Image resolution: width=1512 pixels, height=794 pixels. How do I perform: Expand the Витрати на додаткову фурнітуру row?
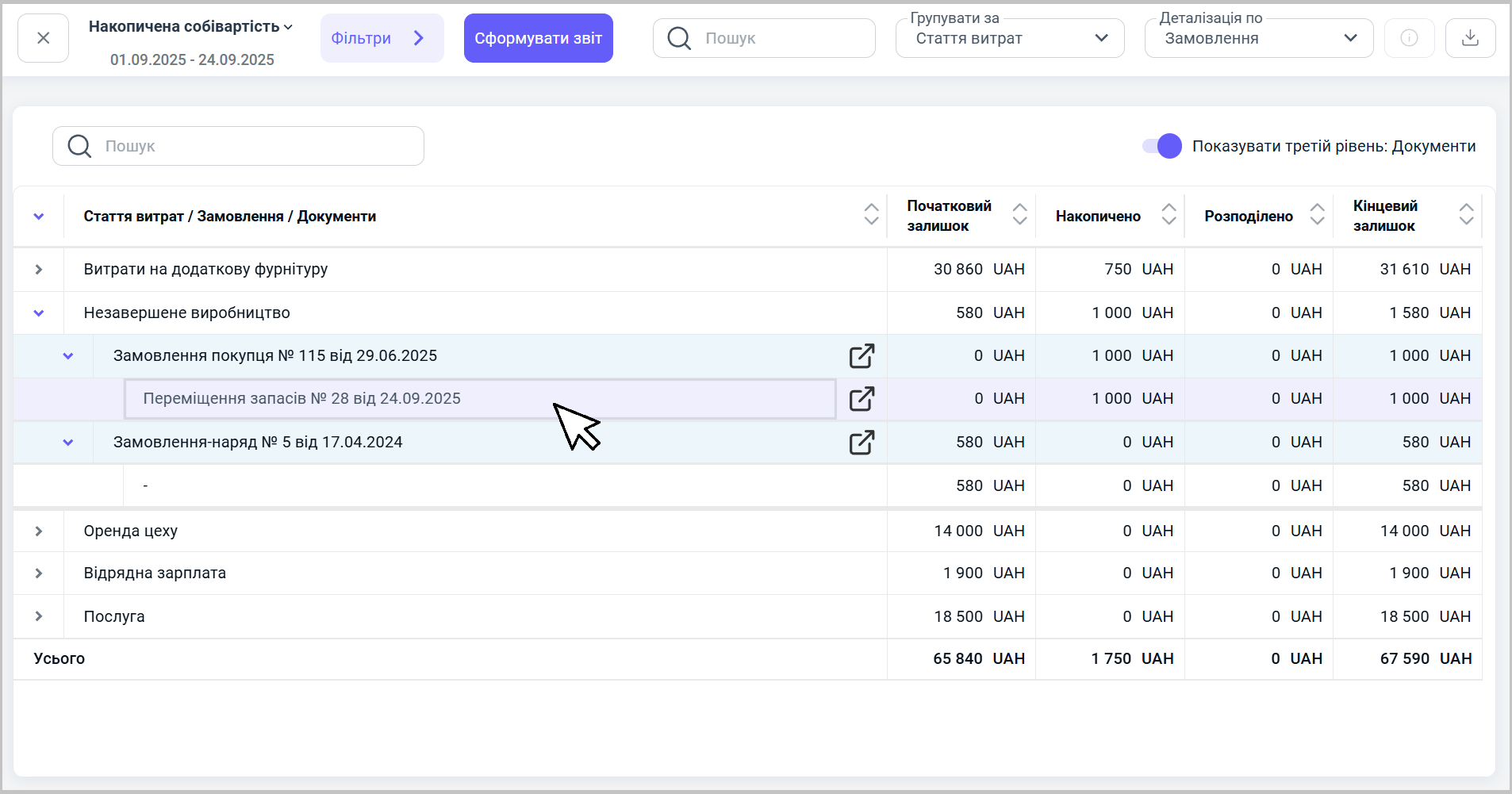[39, 270]
